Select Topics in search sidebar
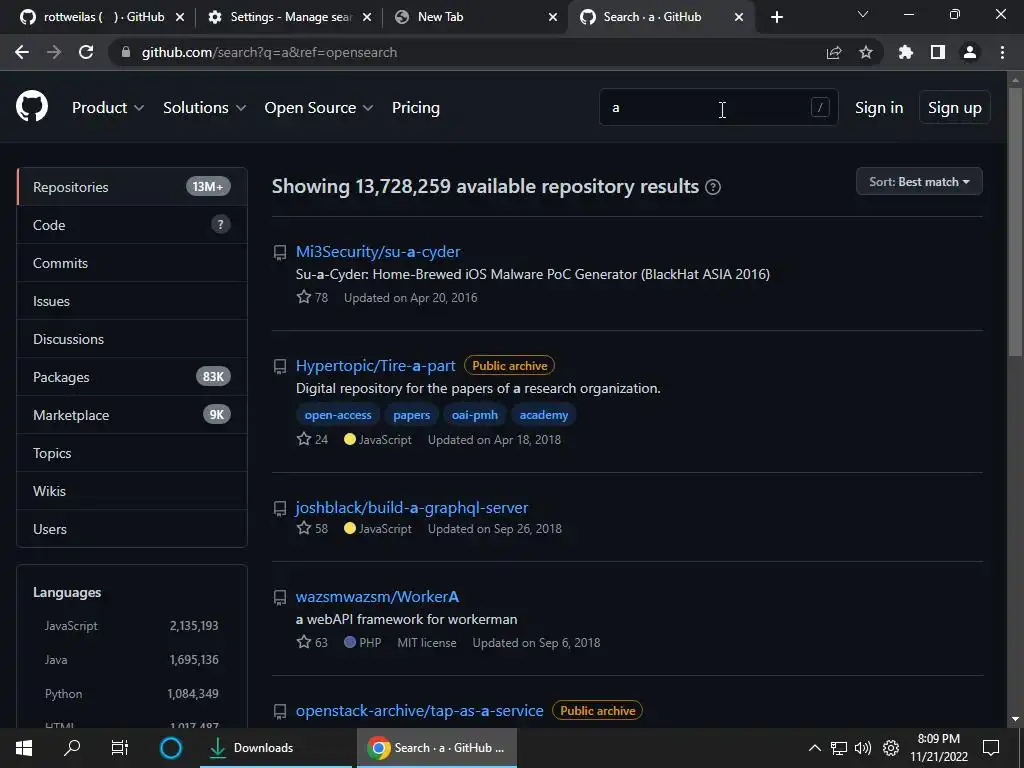1024x768 pixels. coord(132,453)
